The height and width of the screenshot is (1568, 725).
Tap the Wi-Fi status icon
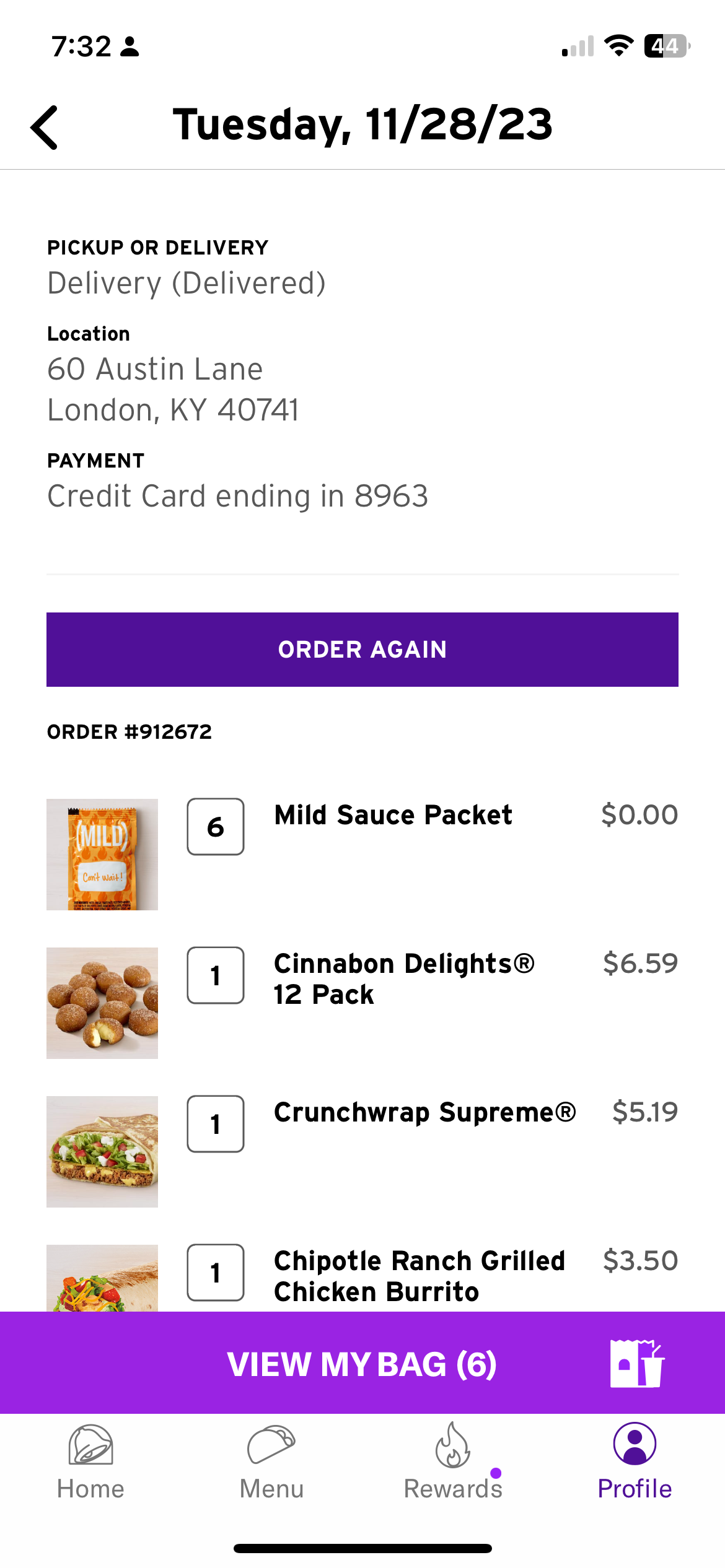pos(618,46)
